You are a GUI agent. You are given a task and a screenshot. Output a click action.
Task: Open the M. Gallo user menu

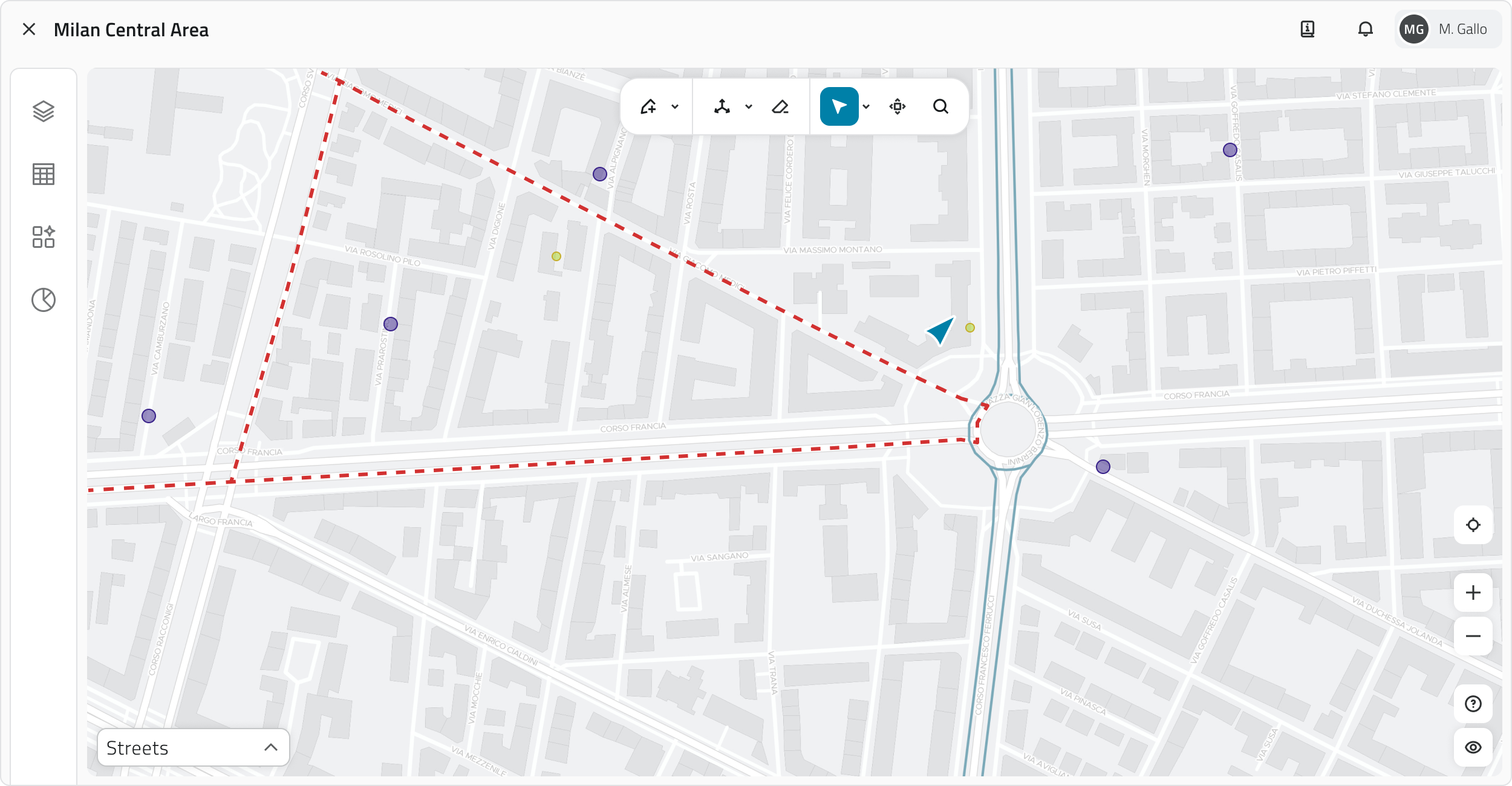1446,28
